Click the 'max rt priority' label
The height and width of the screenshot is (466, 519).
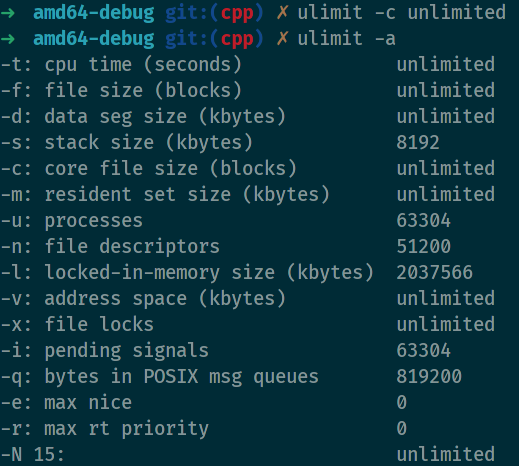tap(127, 429)
